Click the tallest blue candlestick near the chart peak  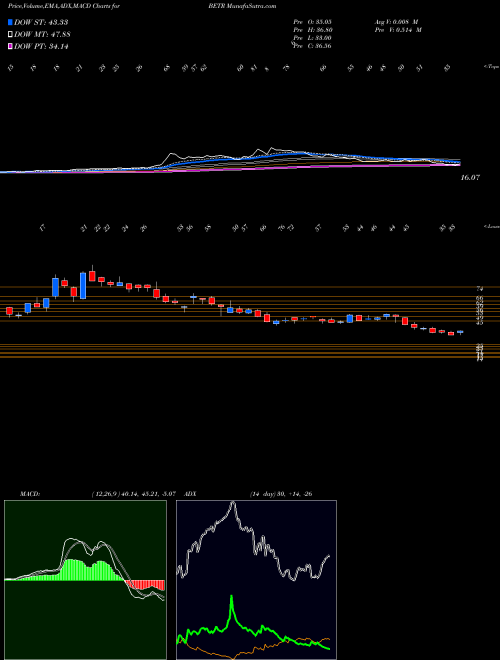83,286
